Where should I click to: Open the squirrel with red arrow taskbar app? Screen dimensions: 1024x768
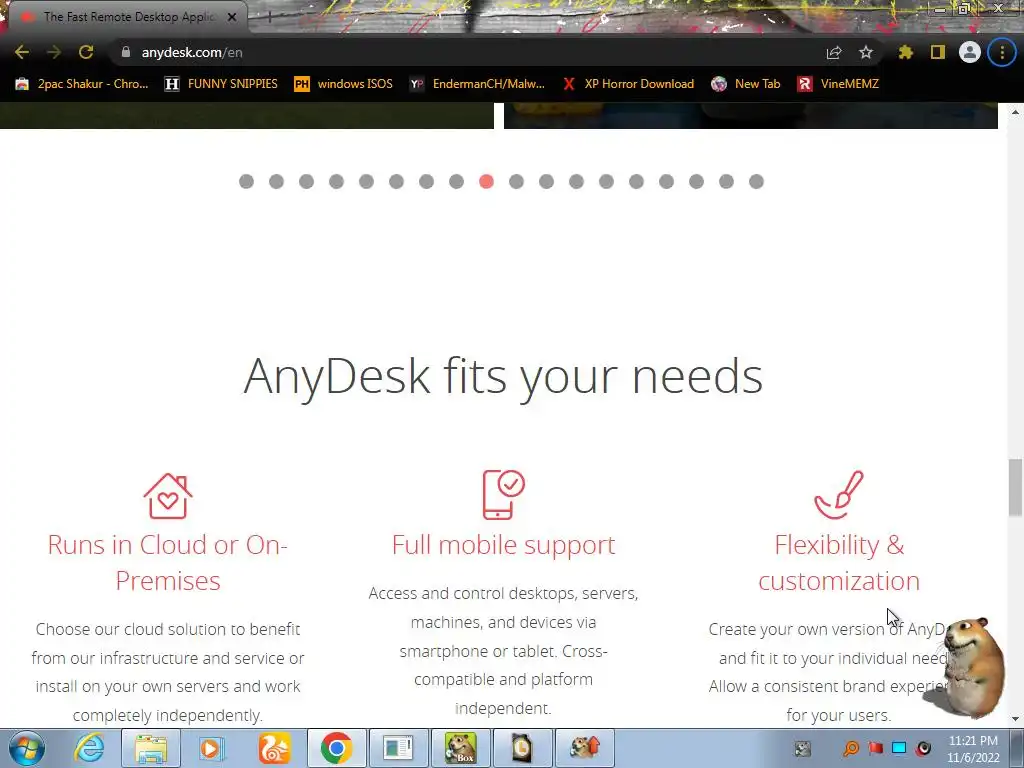(x=584, y=748)
